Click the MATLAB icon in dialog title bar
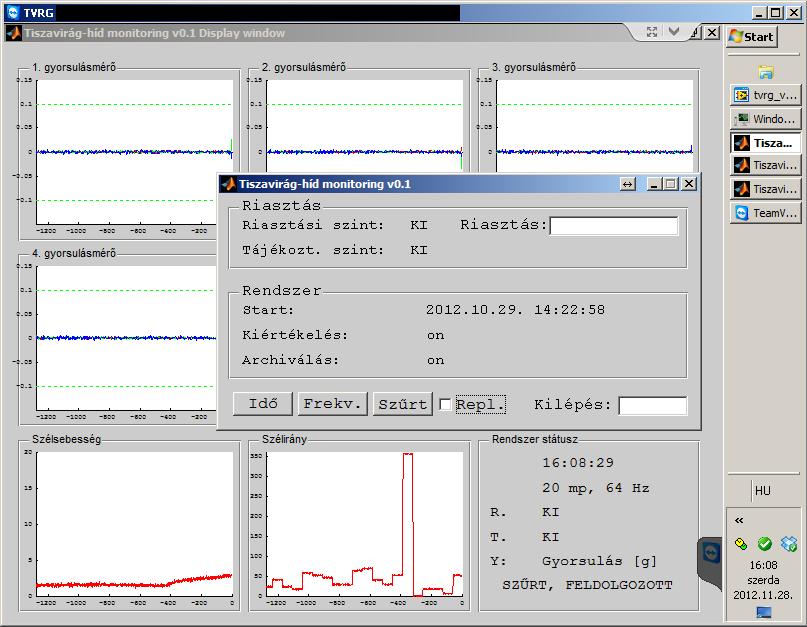807x627 pixels. (229, 184)
